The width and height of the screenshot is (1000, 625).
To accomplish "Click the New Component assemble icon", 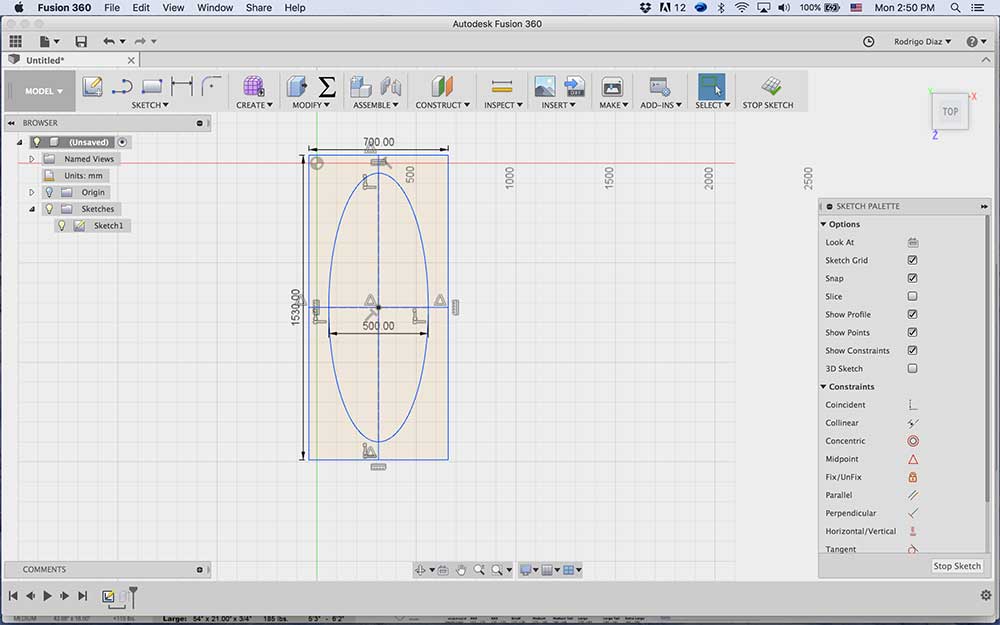I will [x=361, y=86].
